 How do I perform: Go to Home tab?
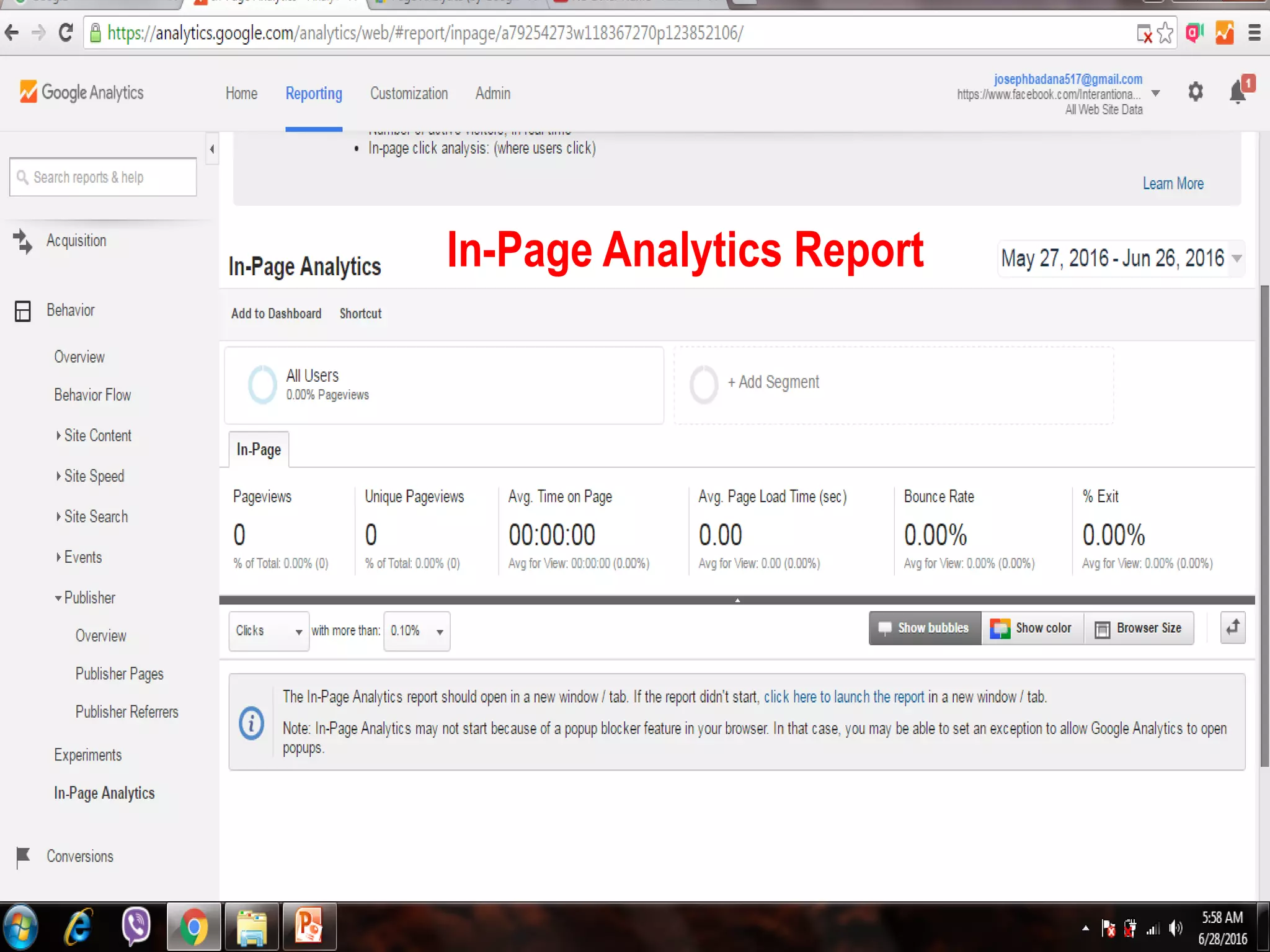pyautogui.click(x=241, y=94)
